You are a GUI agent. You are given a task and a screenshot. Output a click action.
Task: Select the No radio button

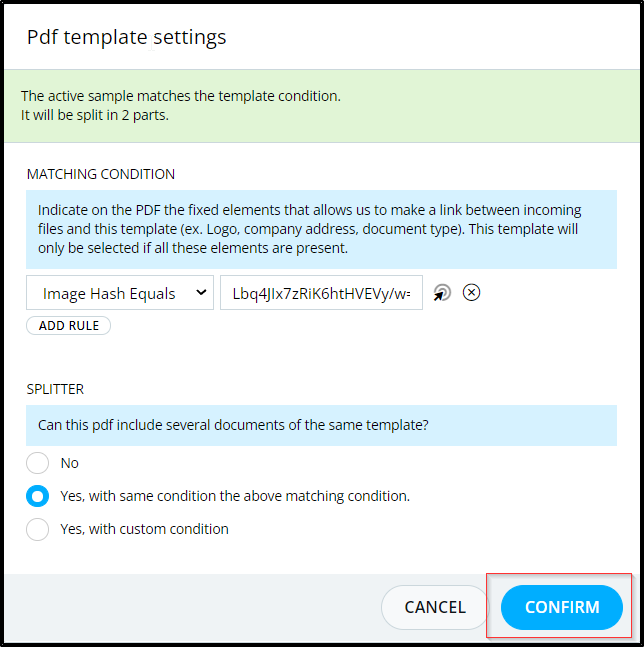click(38, 463)
